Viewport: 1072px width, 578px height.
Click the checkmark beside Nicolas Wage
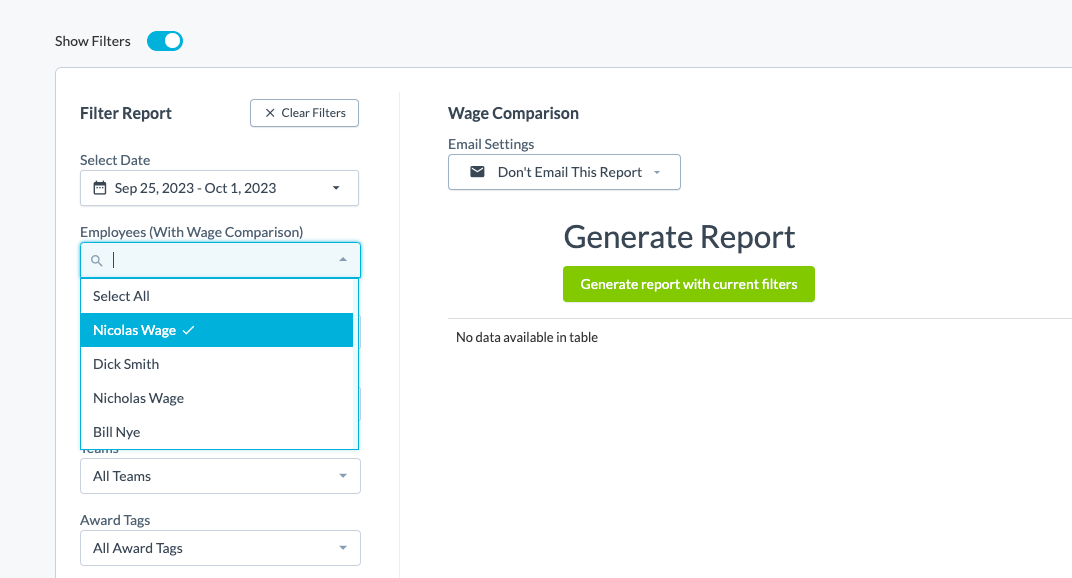point(189,330)
